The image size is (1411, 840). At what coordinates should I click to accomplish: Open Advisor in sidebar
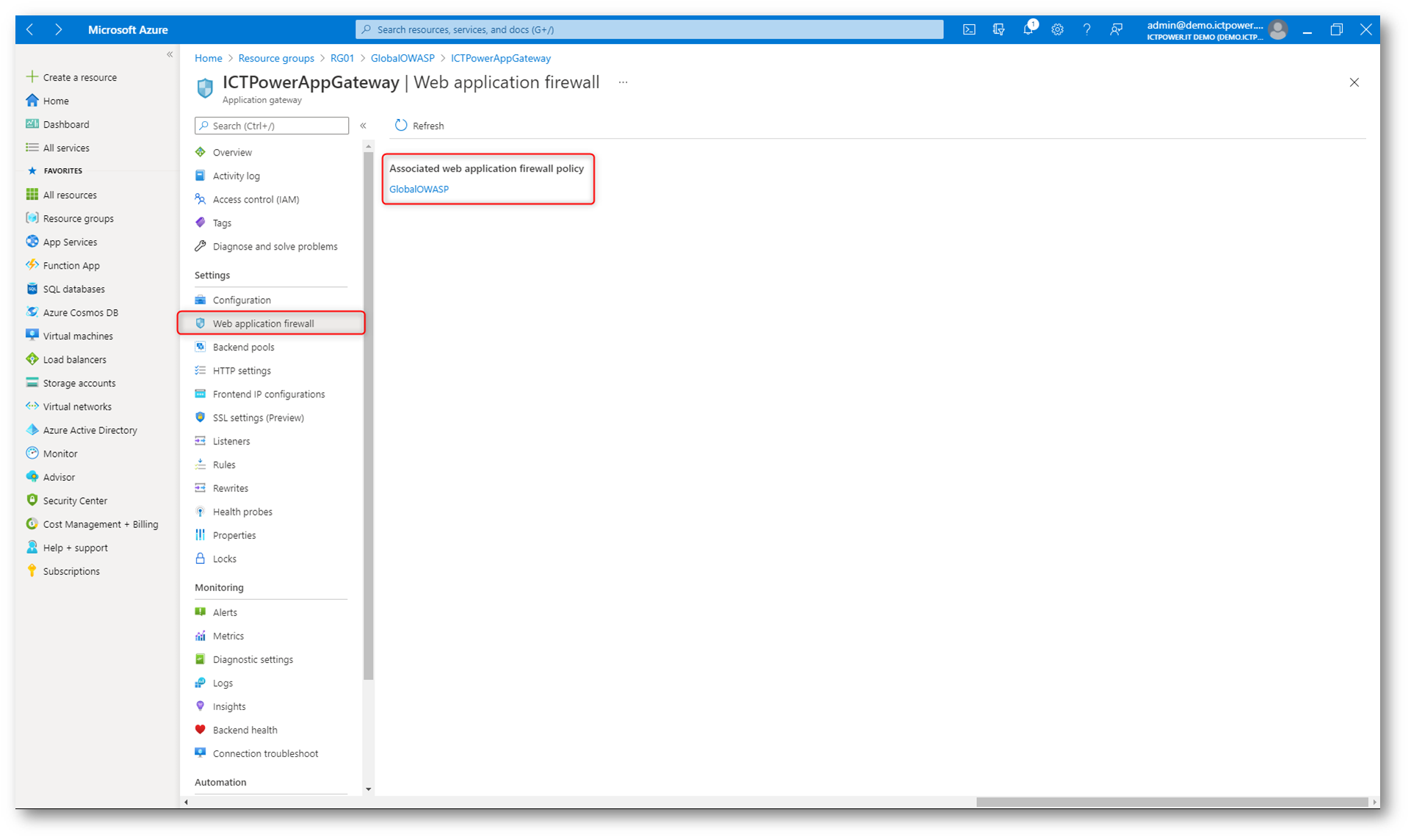point(59,477)
